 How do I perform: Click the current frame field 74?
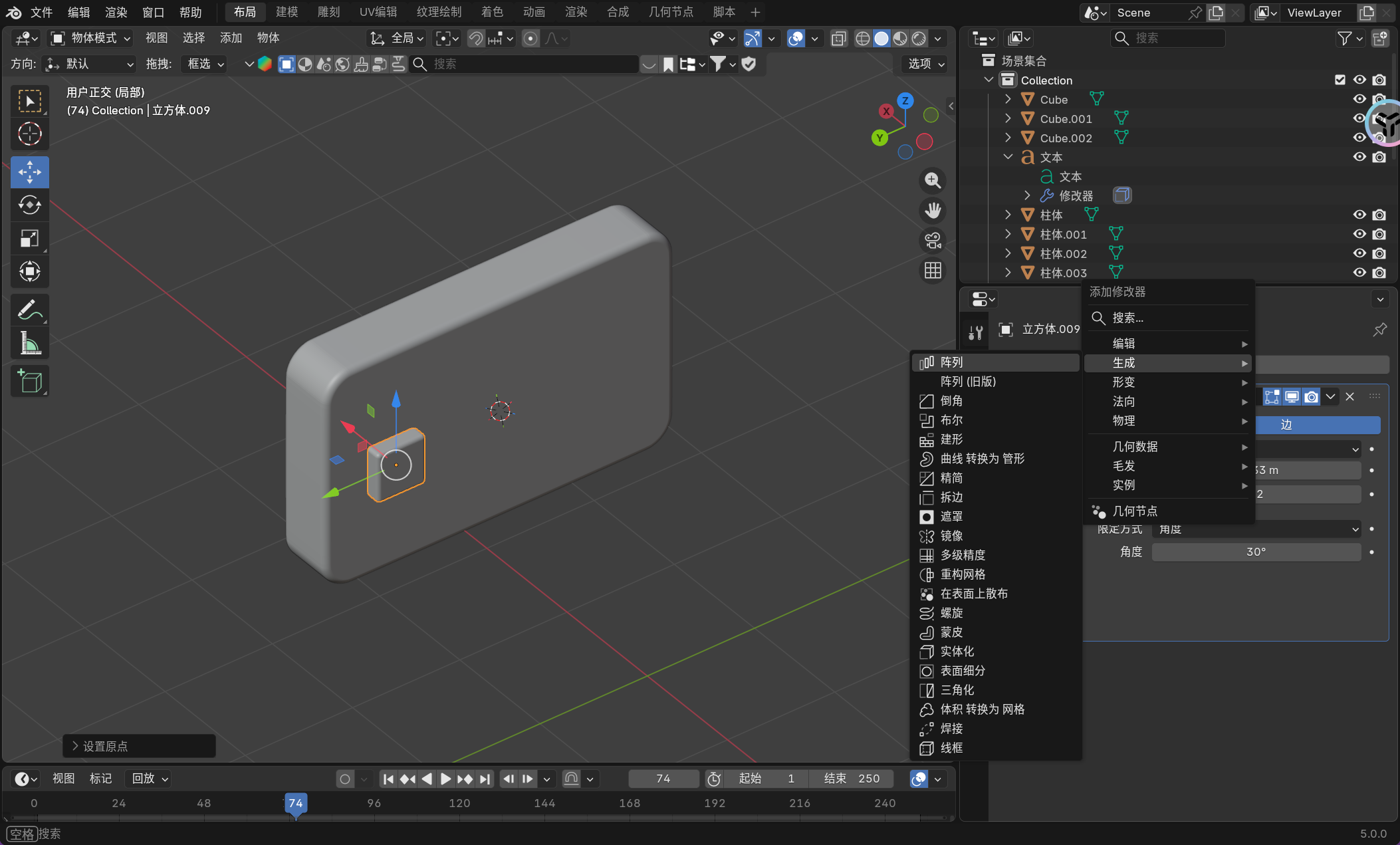[x=663, y=779]
